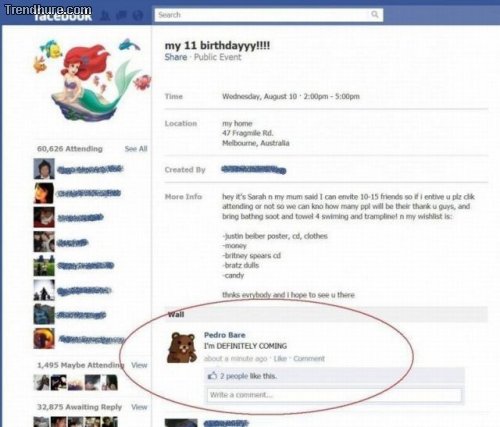The height and width of the screenshot is (427, 500).
Task: Open the messages icon in header
Action: coord(121,15)
